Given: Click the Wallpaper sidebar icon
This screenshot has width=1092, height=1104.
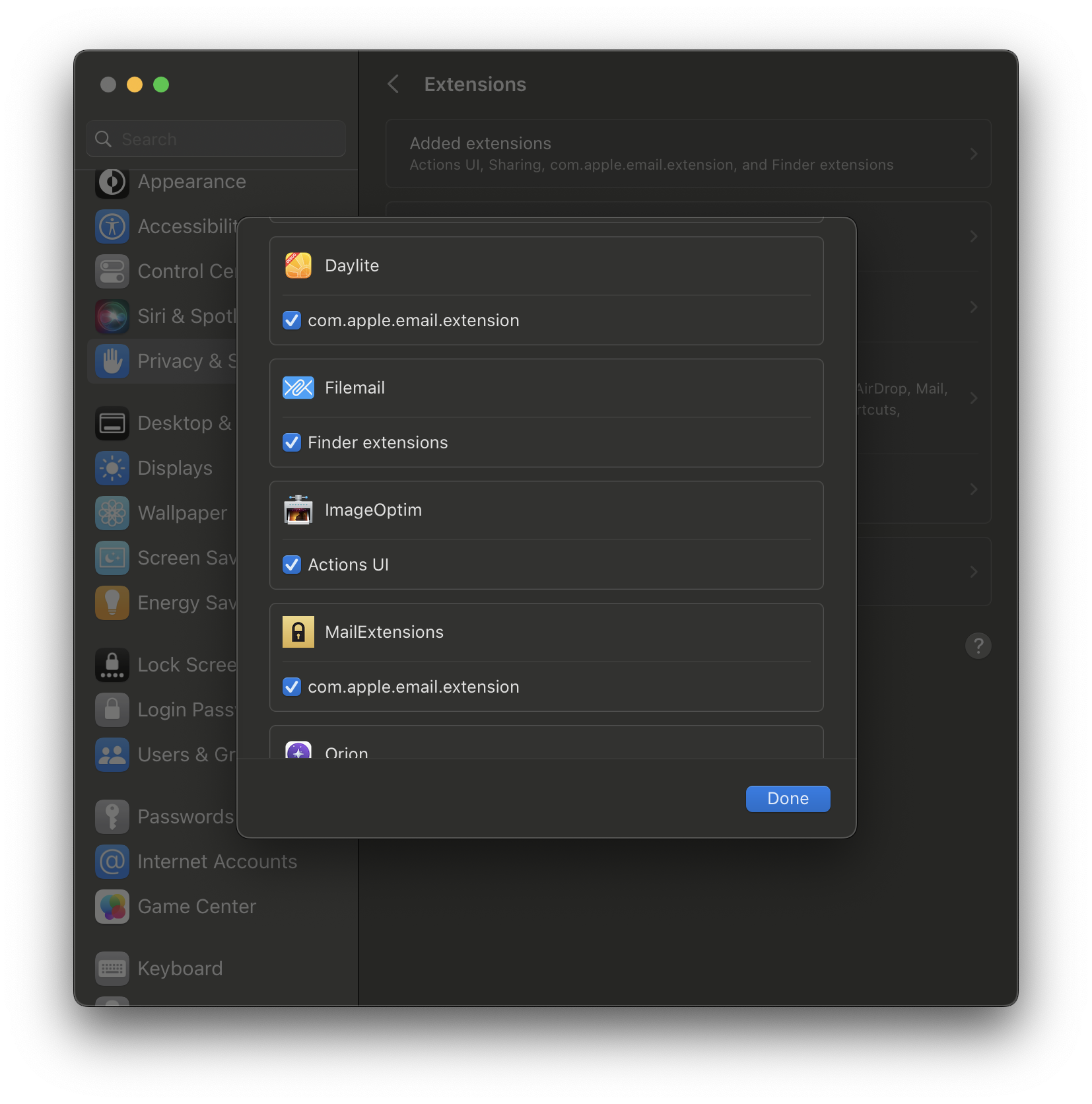Looking at the screenshot, I should [x=112, y=513].
